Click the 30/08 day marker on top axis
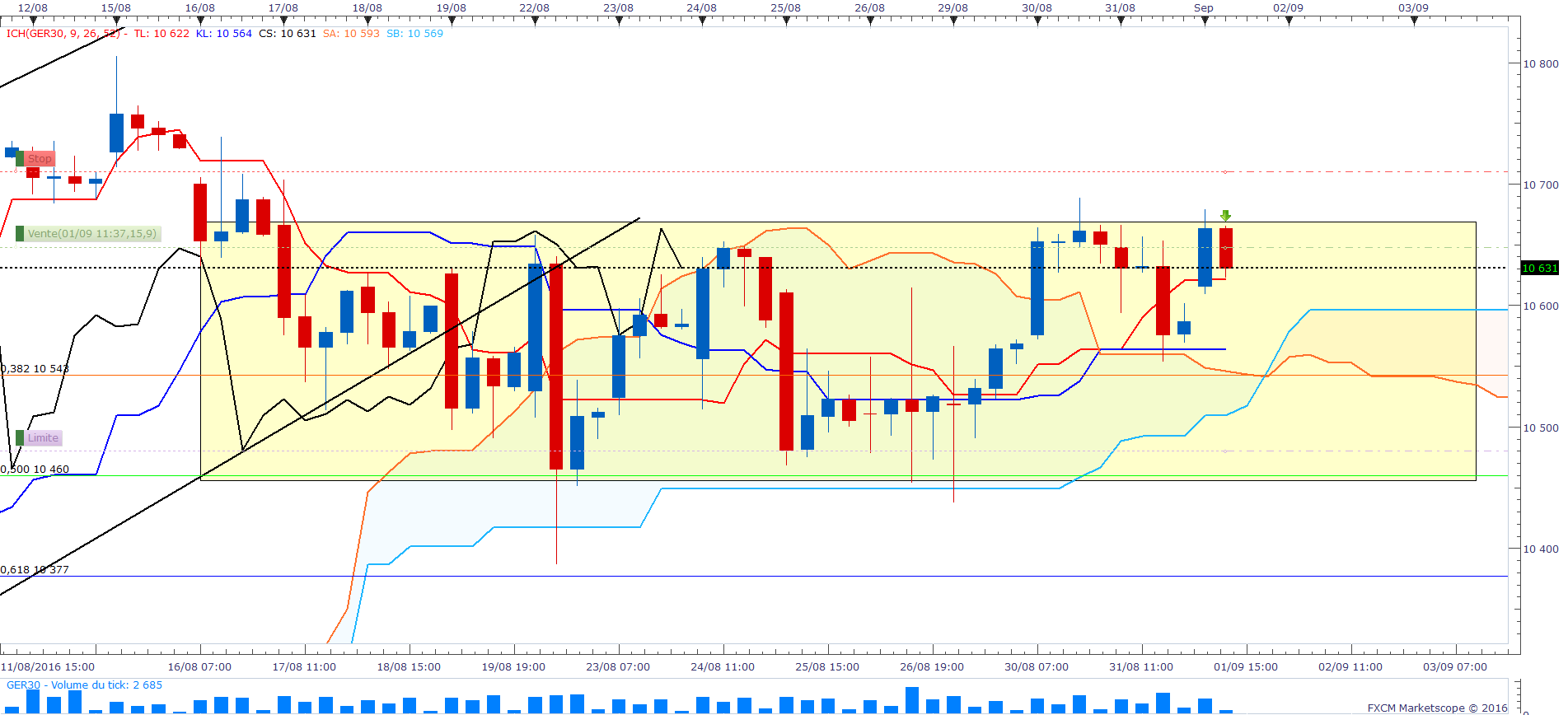 [x=1037, y=8]
